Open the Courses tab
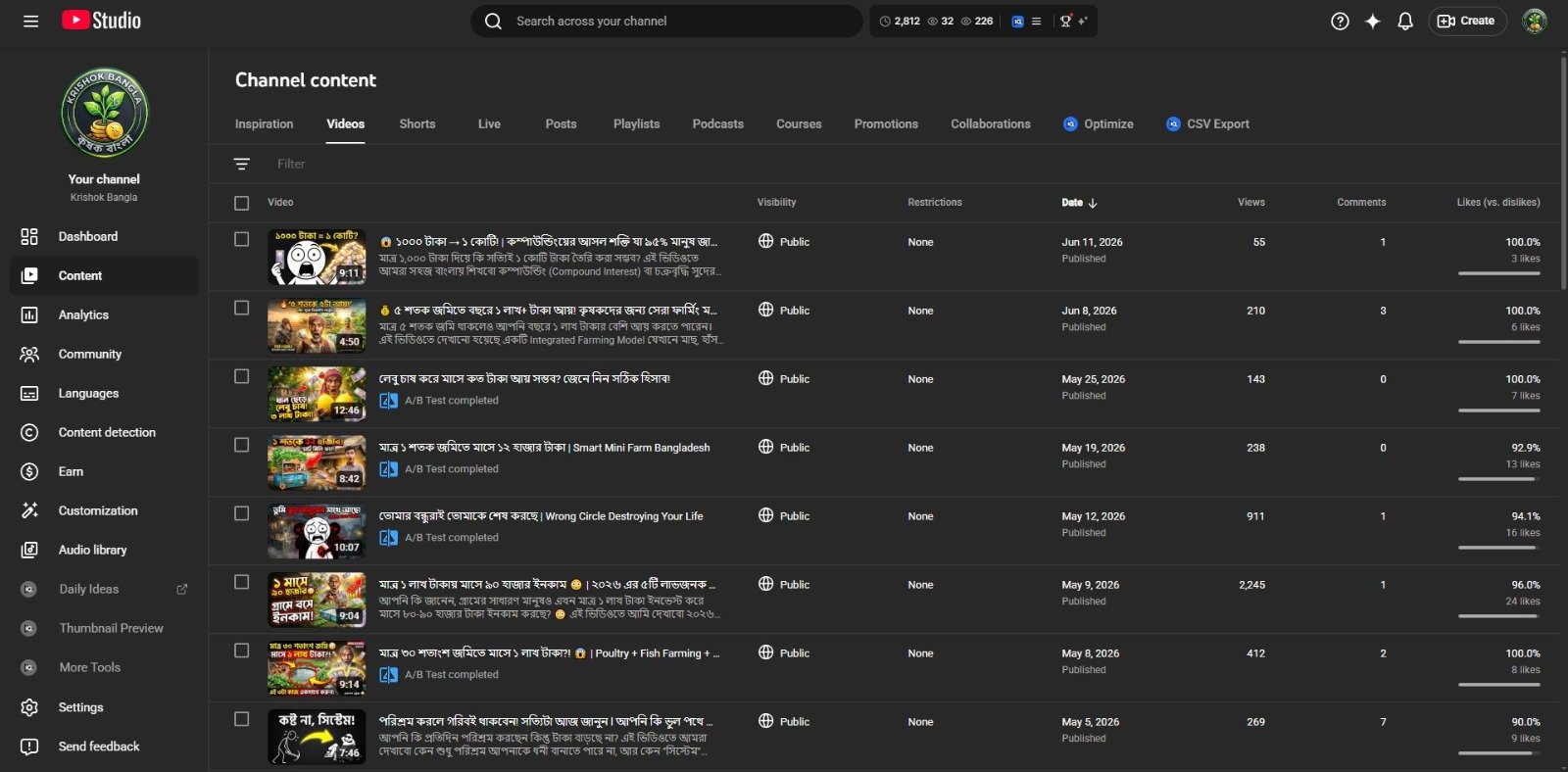Screen dimensions: 1568x772 (799, 124)
